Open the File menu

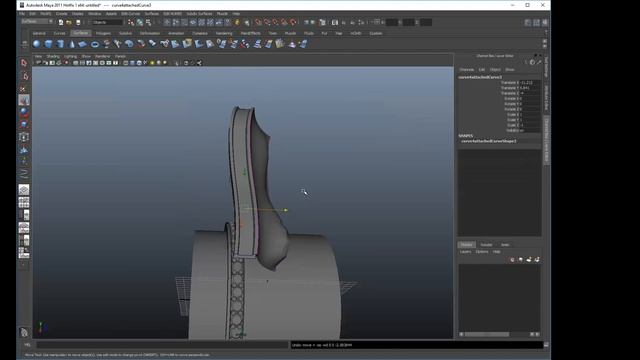tap(22, 13)
